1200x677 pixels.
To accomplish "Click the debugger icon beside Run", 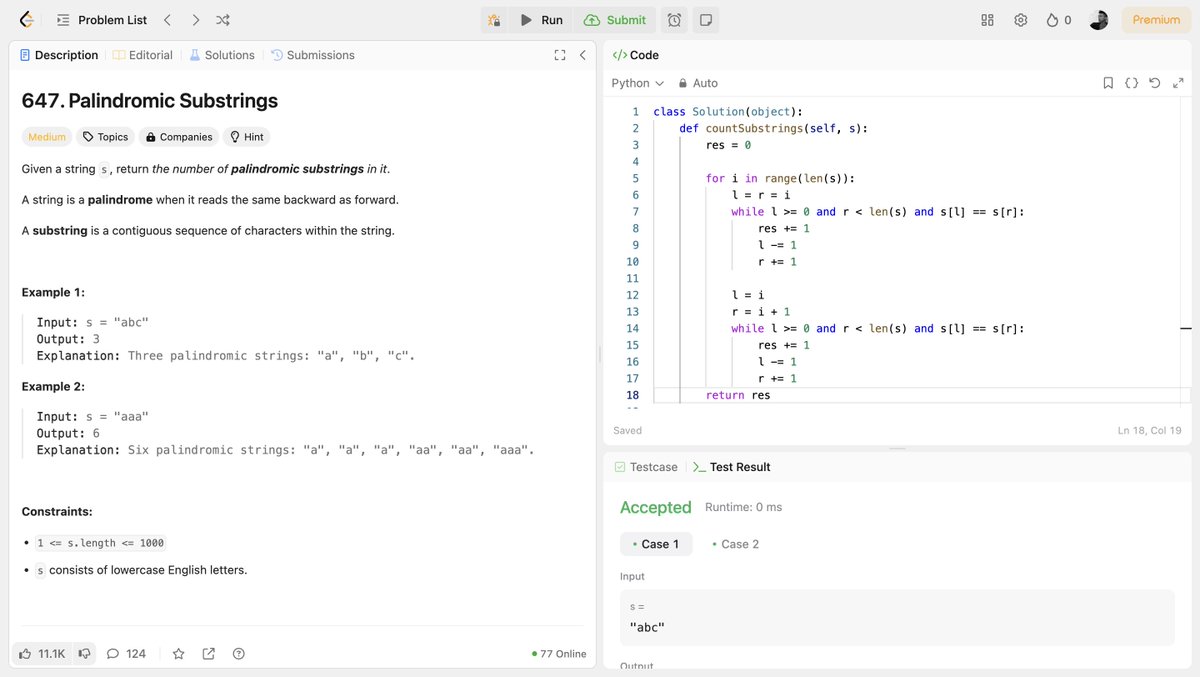I will 494,20.
